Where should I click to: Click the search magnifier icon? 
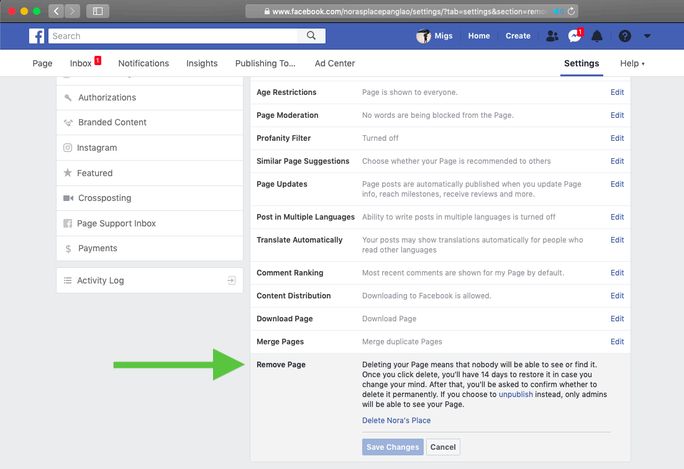[312, 36]
